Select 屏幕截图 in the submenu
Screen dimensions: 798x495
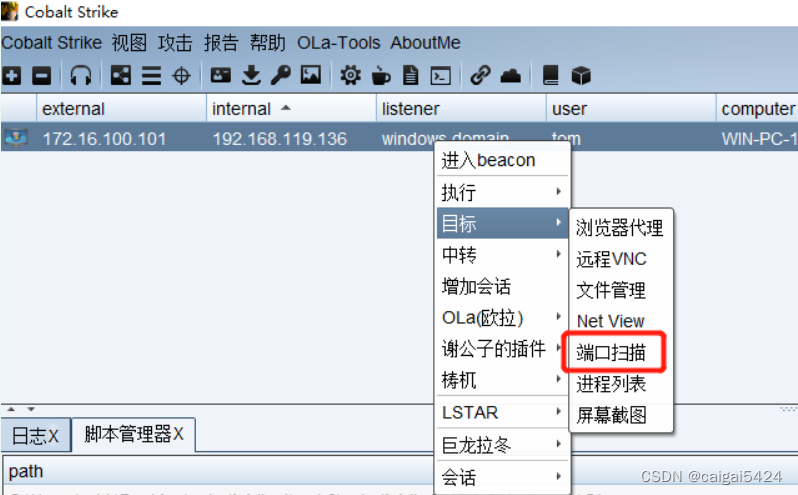[x=621, y=415]
